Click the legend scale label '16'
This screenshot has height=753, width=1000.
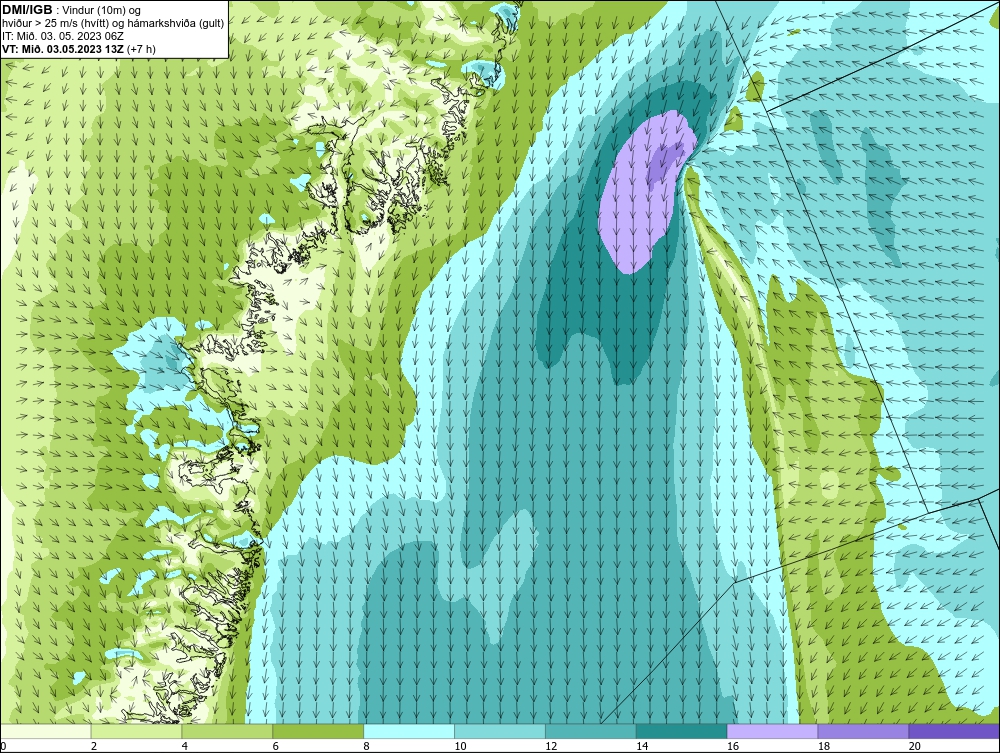coord(733,746)
